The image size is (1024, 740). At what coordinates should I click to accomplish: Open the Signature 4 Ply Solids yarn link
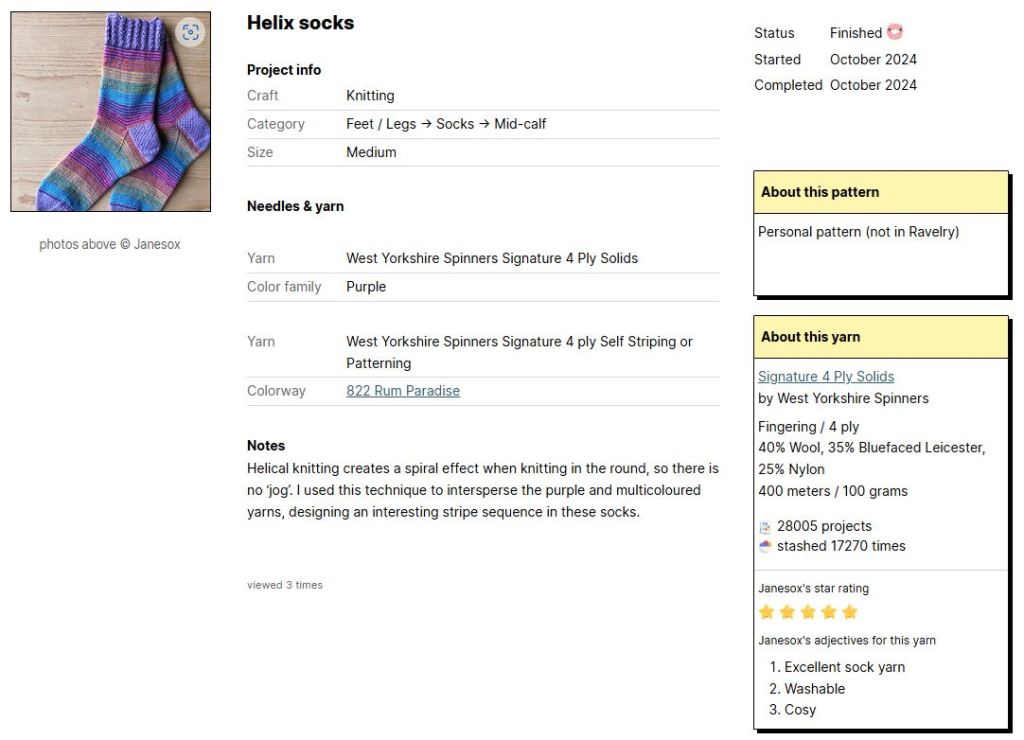tap(826, 377)
